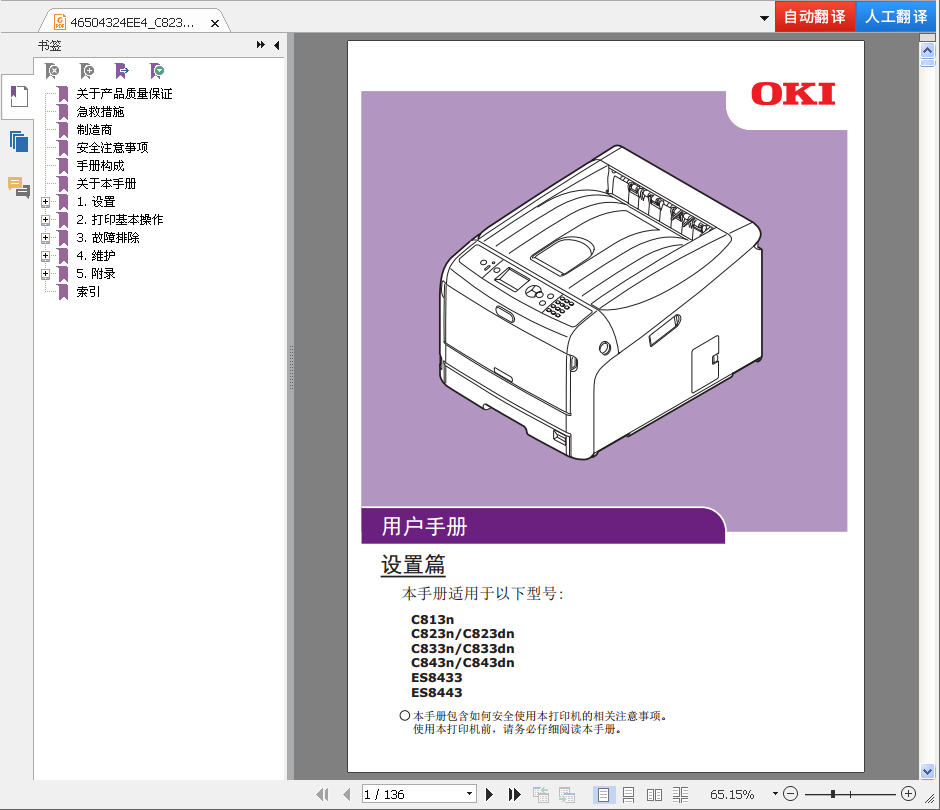Open the 手册构成 bookmark
This screenshot has width=940, height=810.
click(x=100, y=165)
